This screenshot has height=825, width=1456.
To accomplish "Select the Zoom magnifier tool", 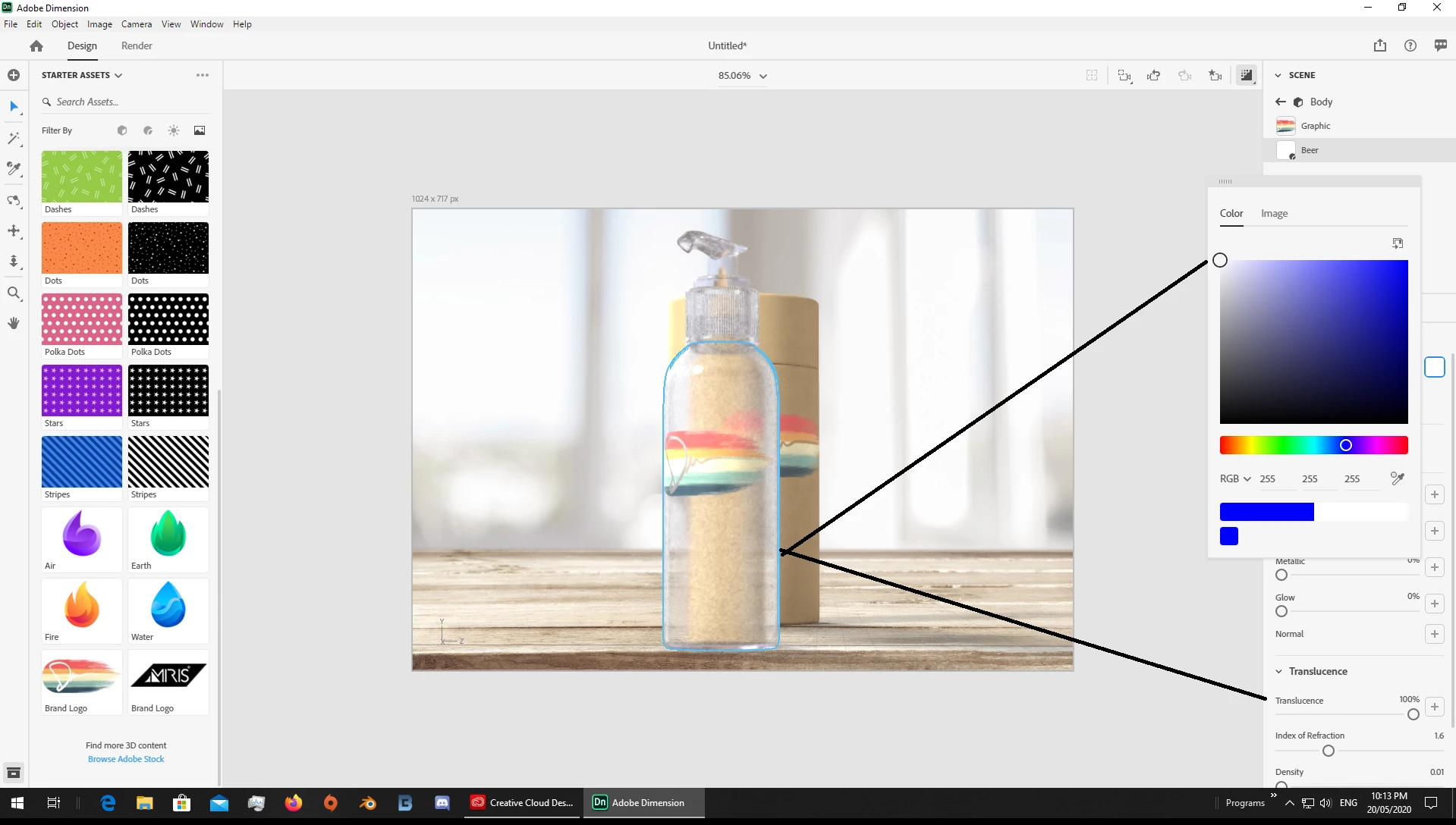I will (14, 293).
